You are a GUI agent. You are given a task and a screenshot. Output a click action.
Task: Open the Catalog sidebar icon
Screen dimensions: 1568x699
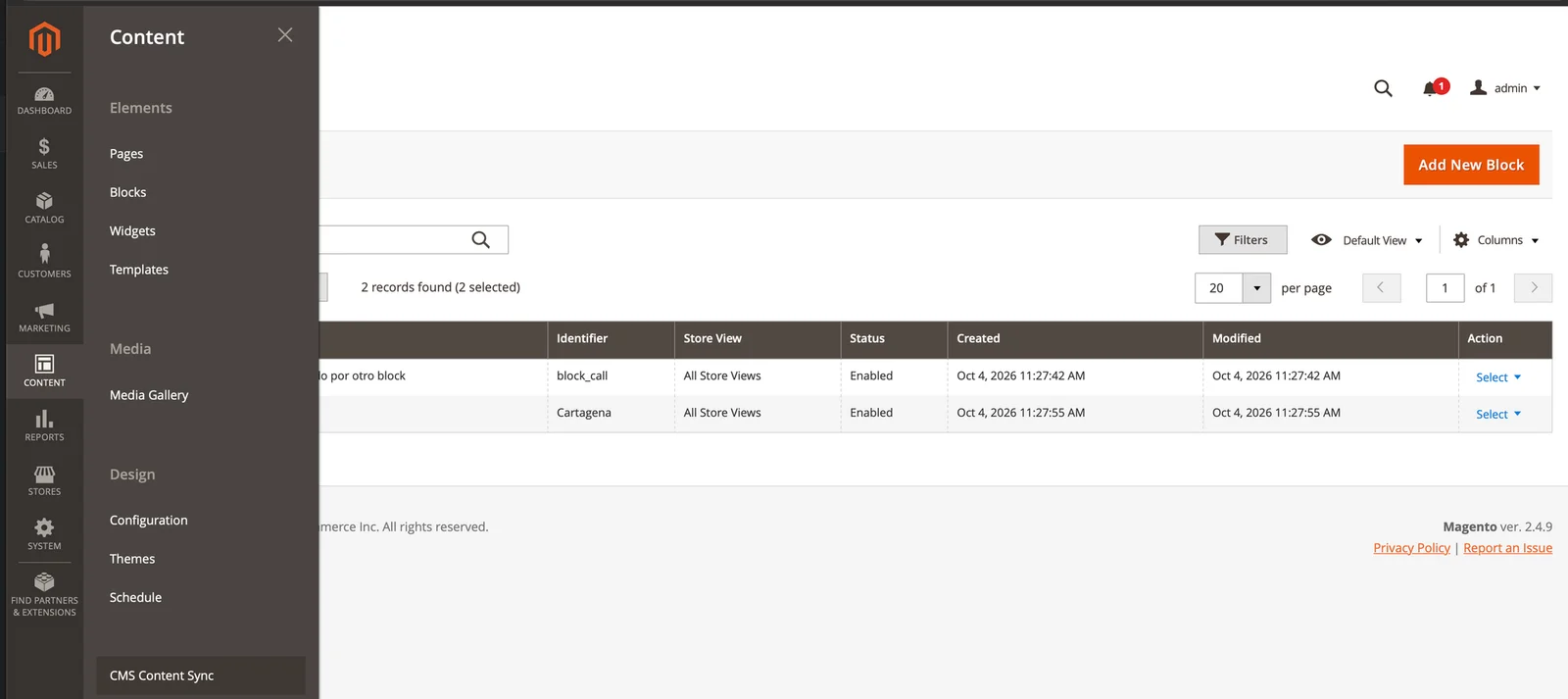[x=44, y=209]
